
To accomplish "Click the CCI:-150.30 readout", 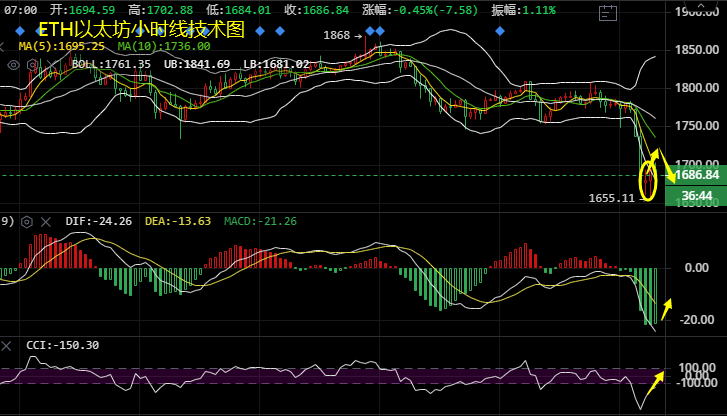I will [63, 345].
